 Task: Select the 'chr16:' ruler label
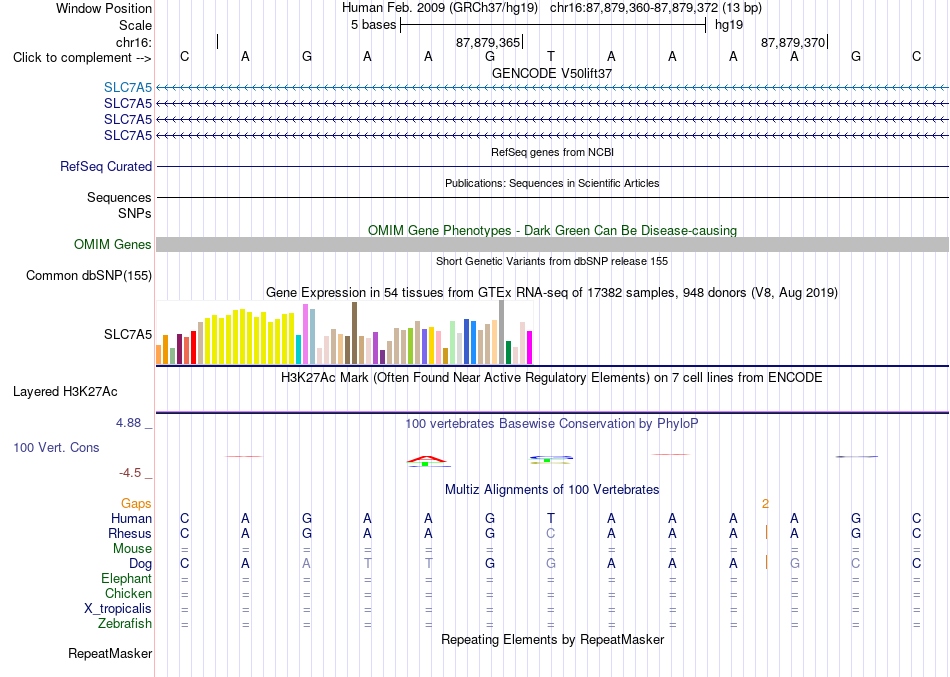pos(134,42)
